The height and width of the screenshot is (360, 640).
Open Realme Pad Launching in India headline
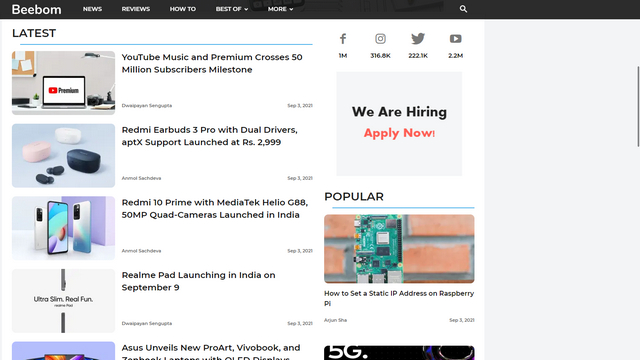pyautogui.click(x=198, y=281)
